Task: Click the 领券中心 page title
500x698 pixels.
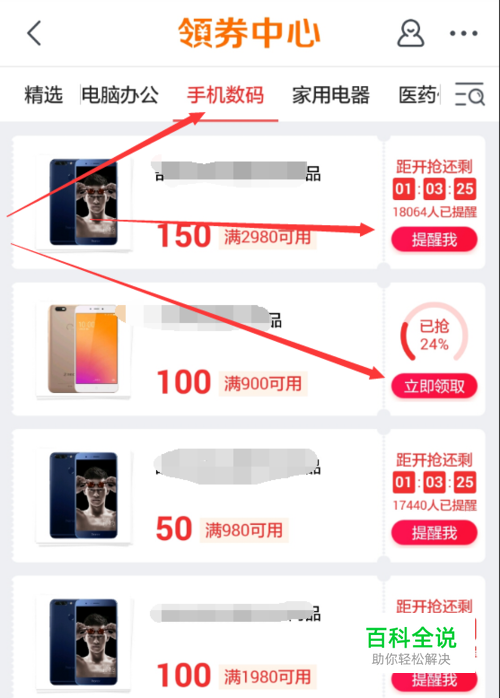Action: [x=249, y=33]
